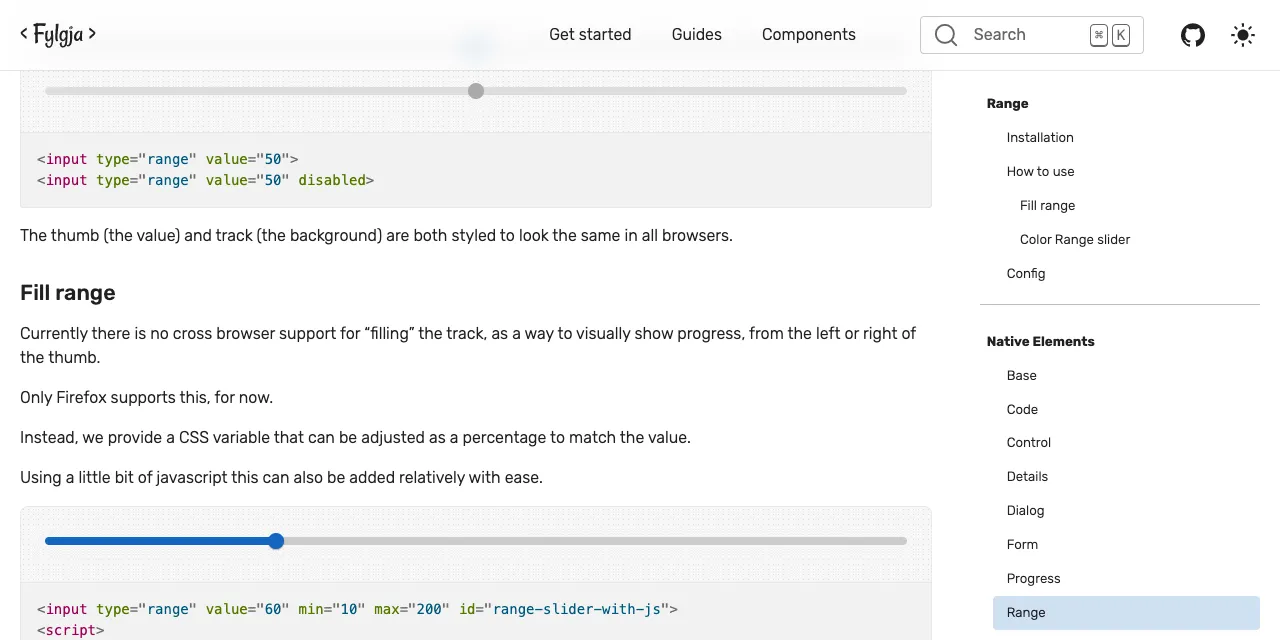Select "Fill range" in the sidebar

(1047, 205)
